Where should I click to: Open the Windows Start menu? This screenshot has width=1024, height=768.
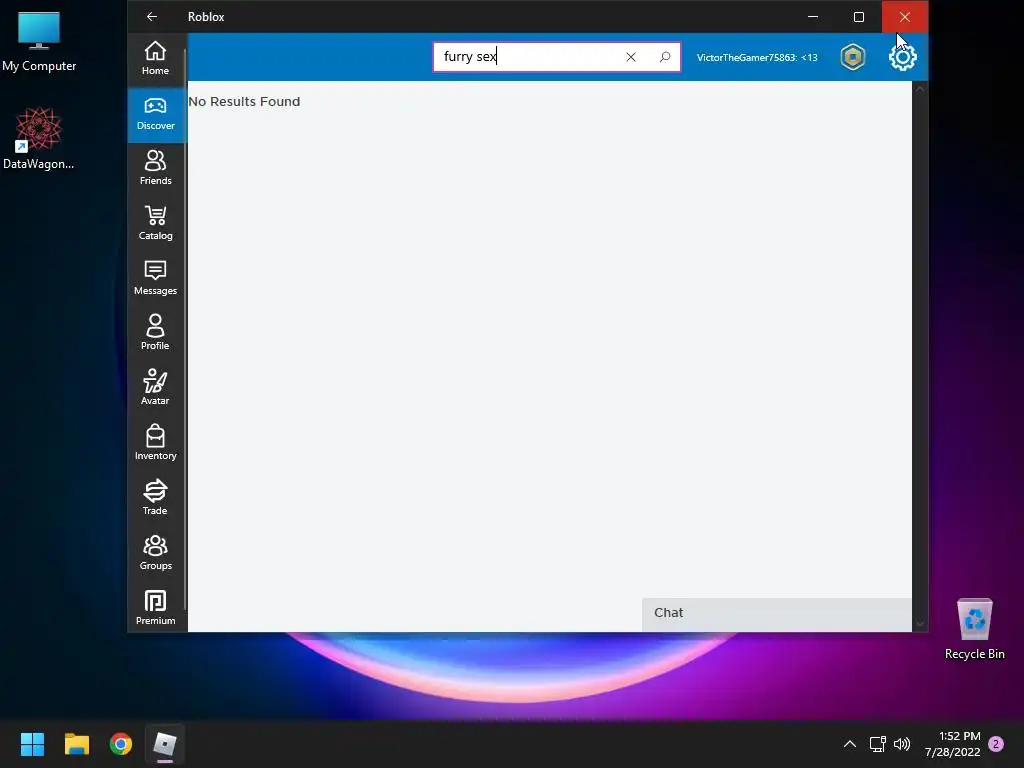pyautogui.click(x=32, y=744)
